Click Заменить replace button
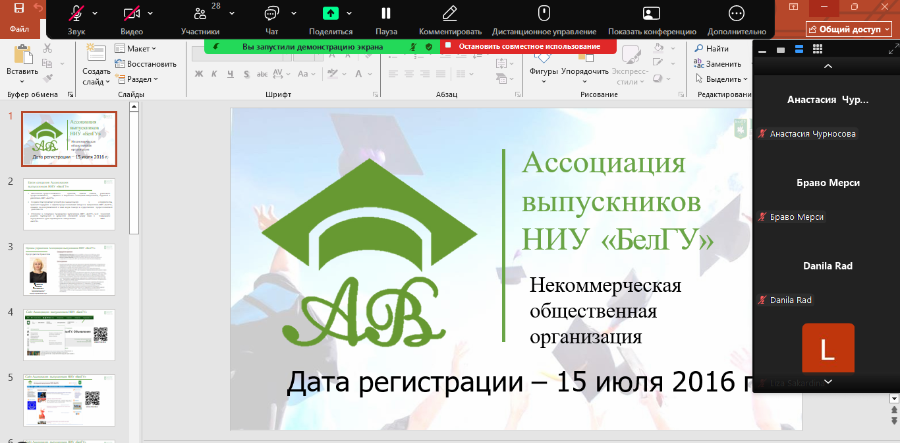Viewport: 900px width, 443px height. (x=716, y=64)
